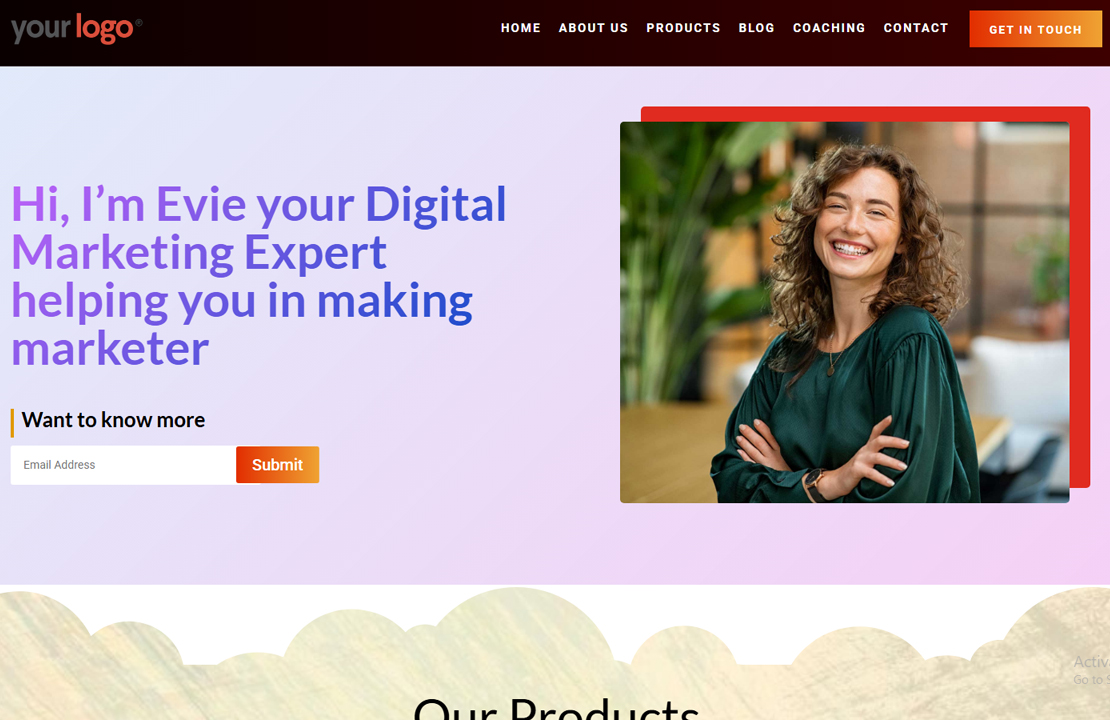This screenshot has height=720, width=1110.
Task: Click the Activate Windows watermark text
Action: pos(1091,670)
